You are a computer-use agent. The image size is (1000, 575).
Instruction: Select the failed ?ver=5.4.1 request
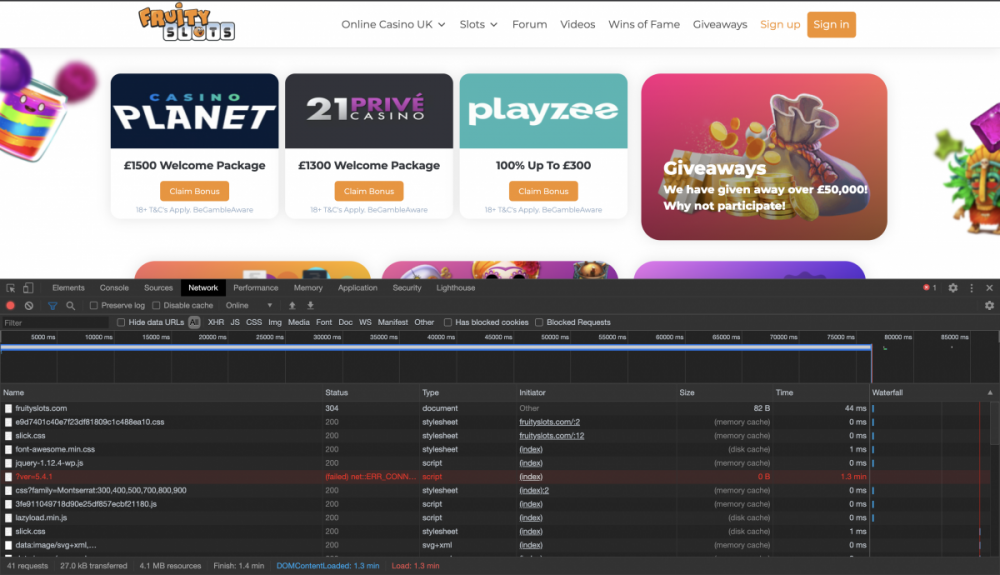tap(436, 477)
